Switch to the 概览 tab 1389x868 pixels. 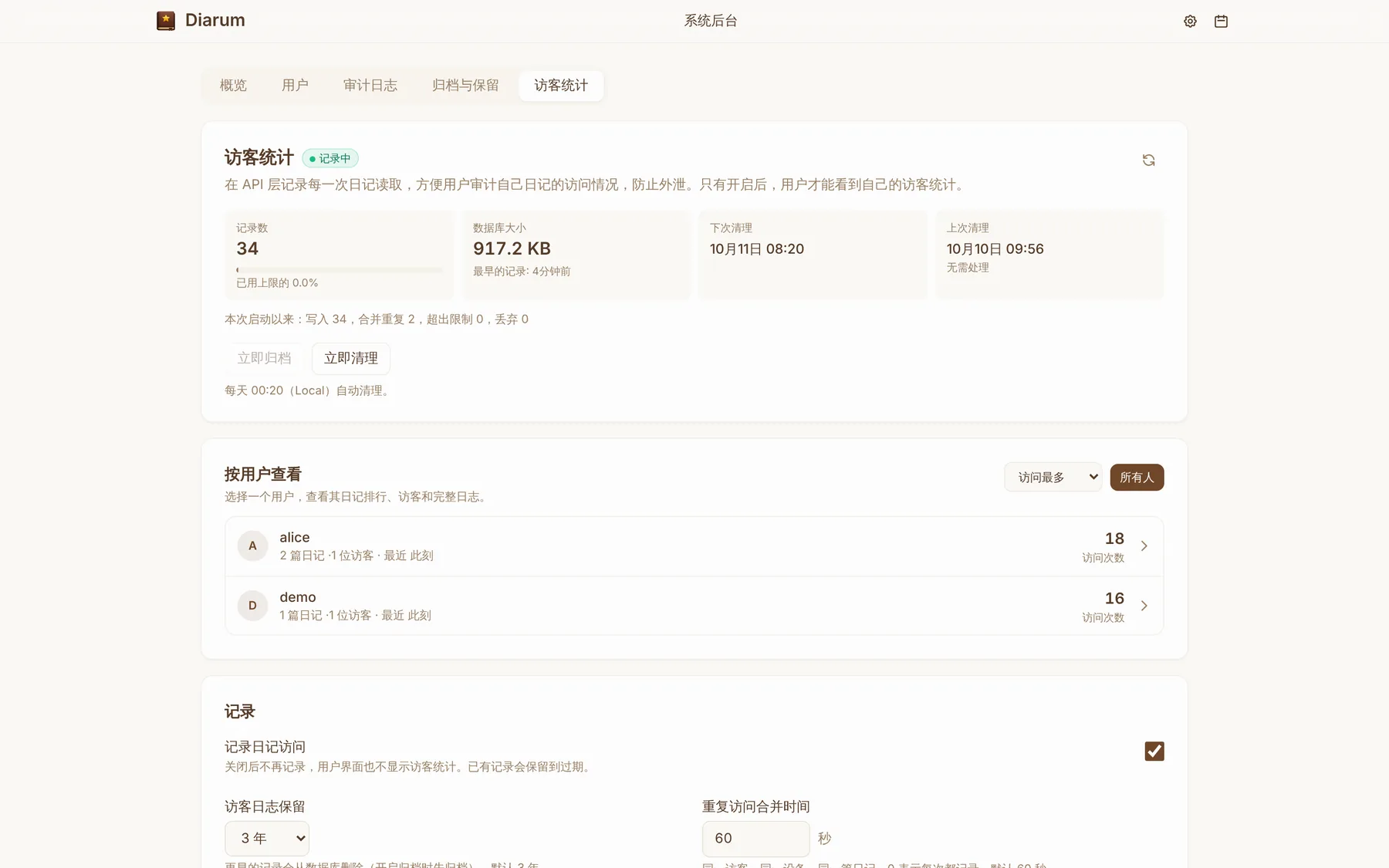point(233,86)
